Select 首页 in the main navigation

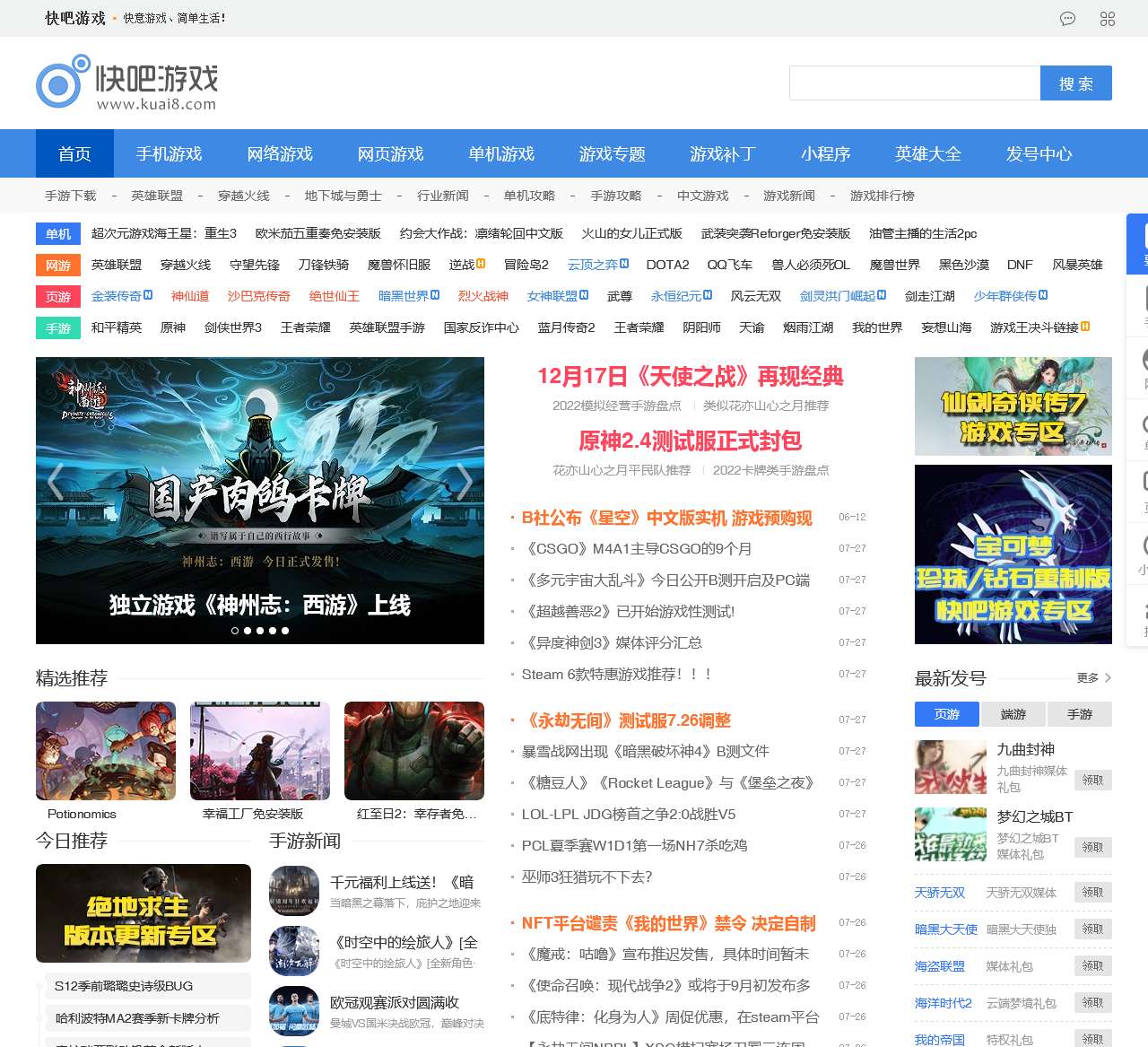pyautogui.click(x=74, y=153)
